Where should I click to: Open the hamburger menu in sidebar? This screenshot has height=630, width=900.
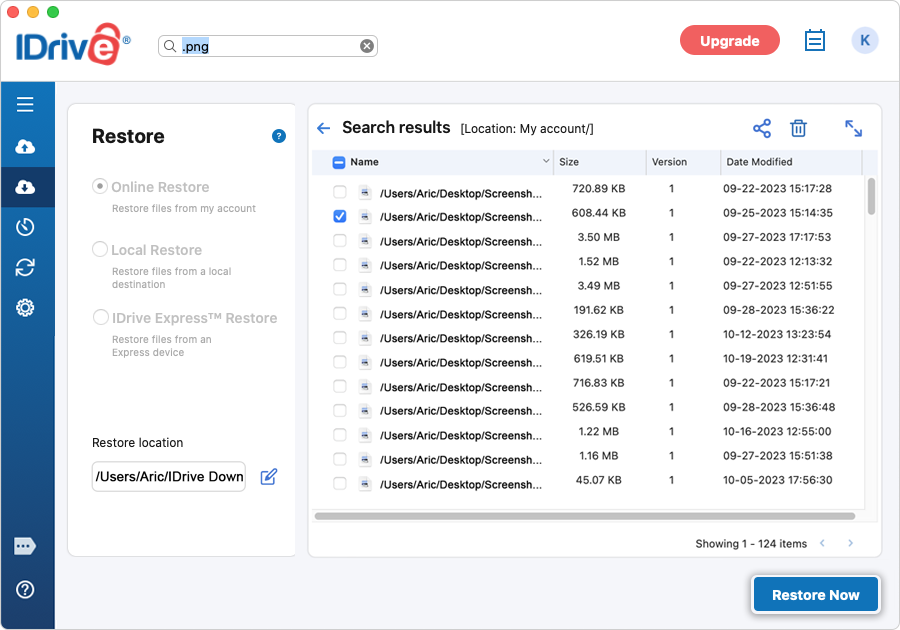(x=25, y=104)
